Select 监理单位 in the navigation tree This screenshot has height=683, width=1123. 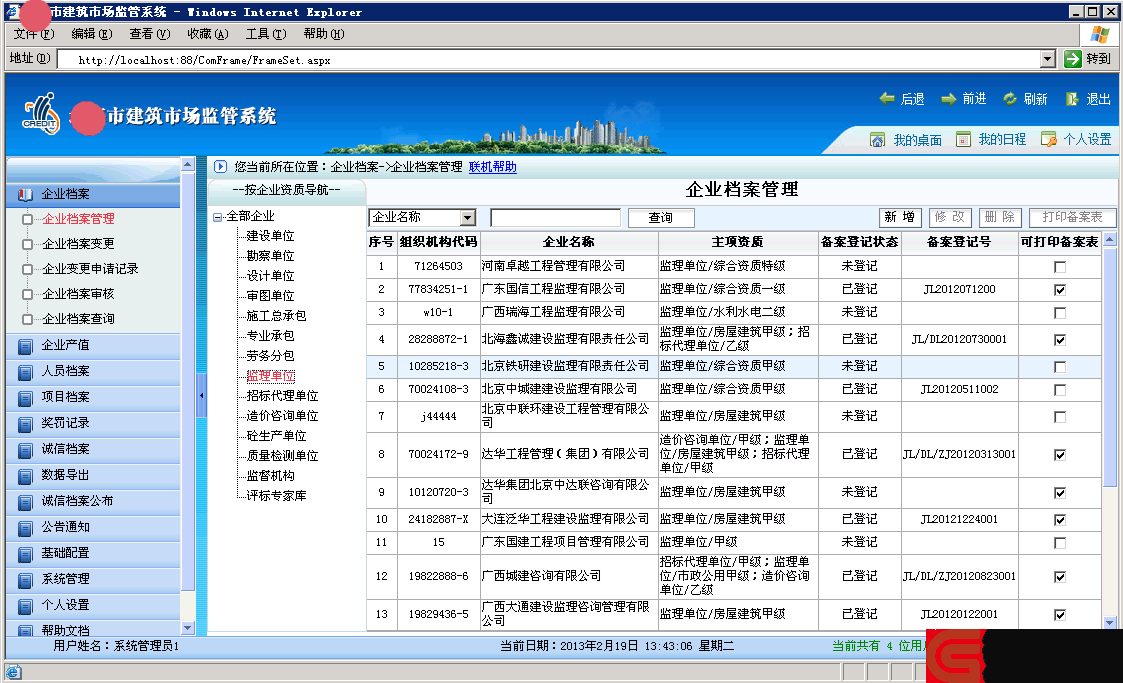coord(270,376)
